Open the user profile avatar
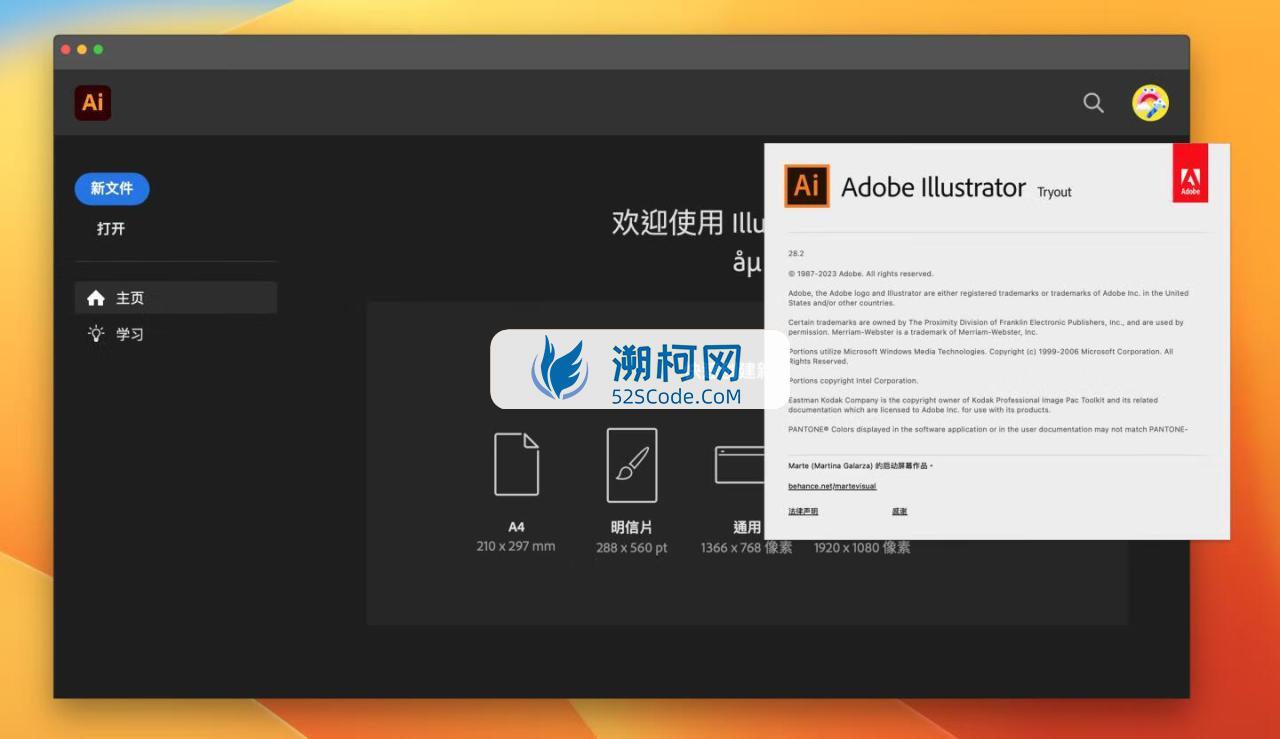The image size is (1280, 739). [x=1150, y=103]
